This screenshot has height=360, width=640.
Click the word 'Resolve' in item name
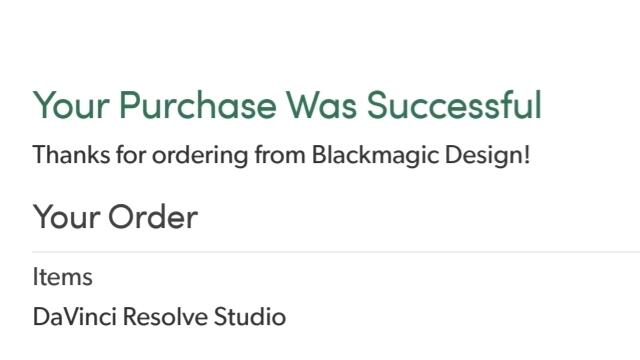pos(165,317)
